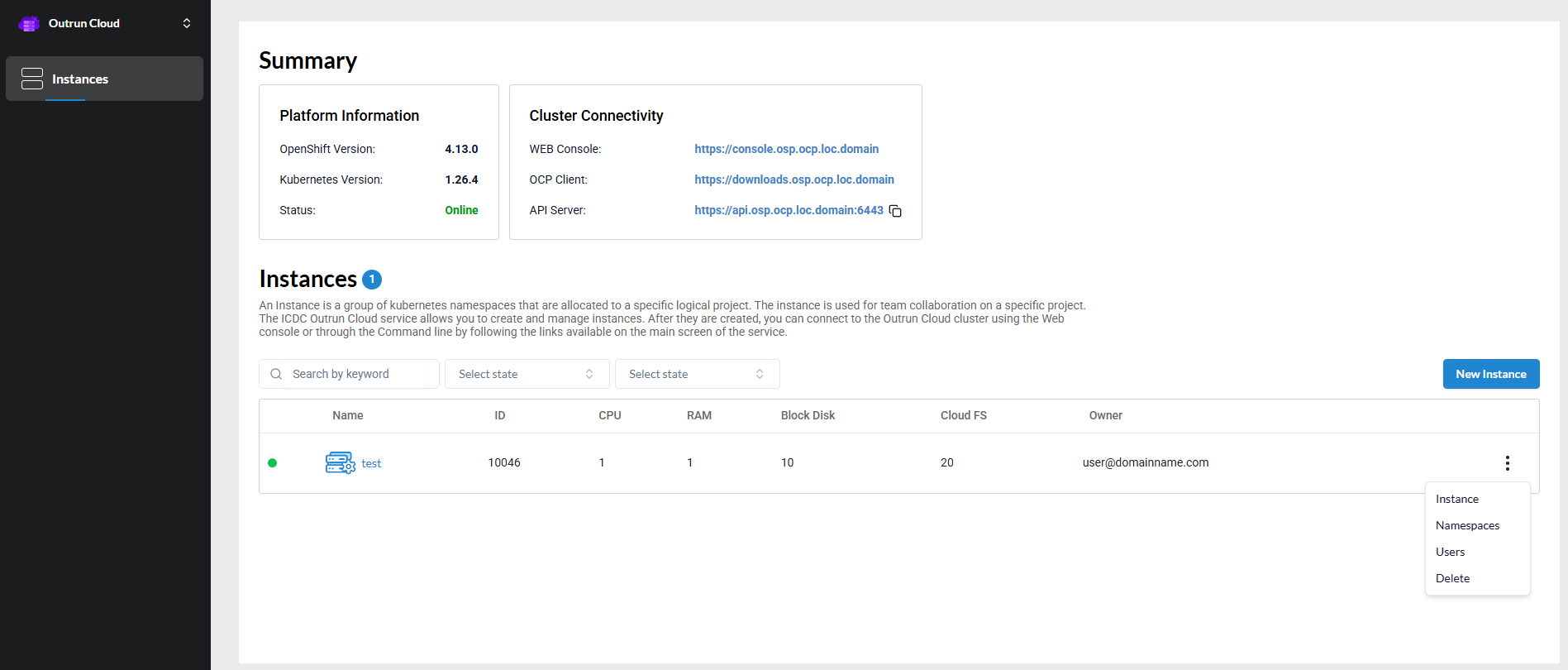This screenshot has width=1568, height=670.
Task: Click the search magnifier icon
Action: tap(276, 374)
